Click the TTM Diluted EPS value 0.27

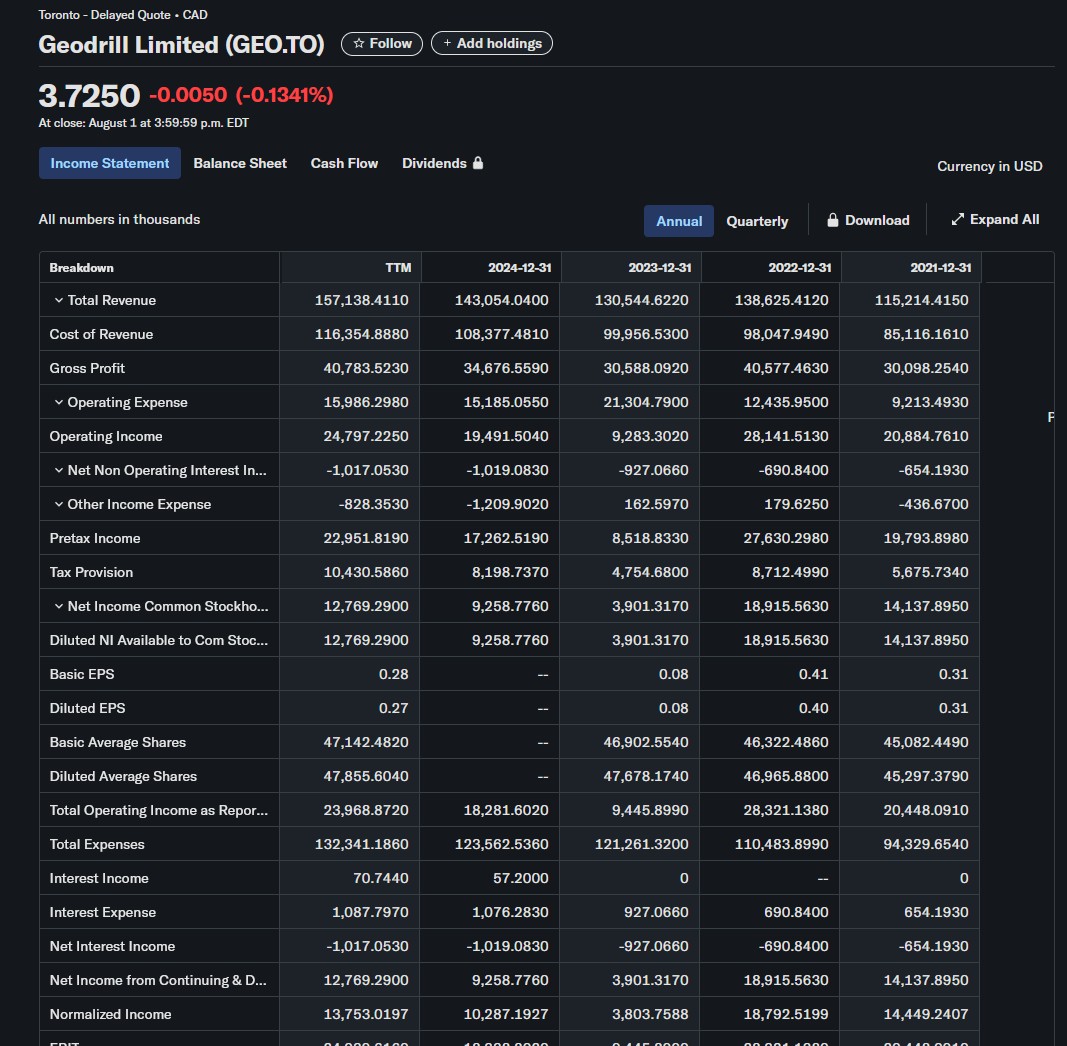click(394, 708)
